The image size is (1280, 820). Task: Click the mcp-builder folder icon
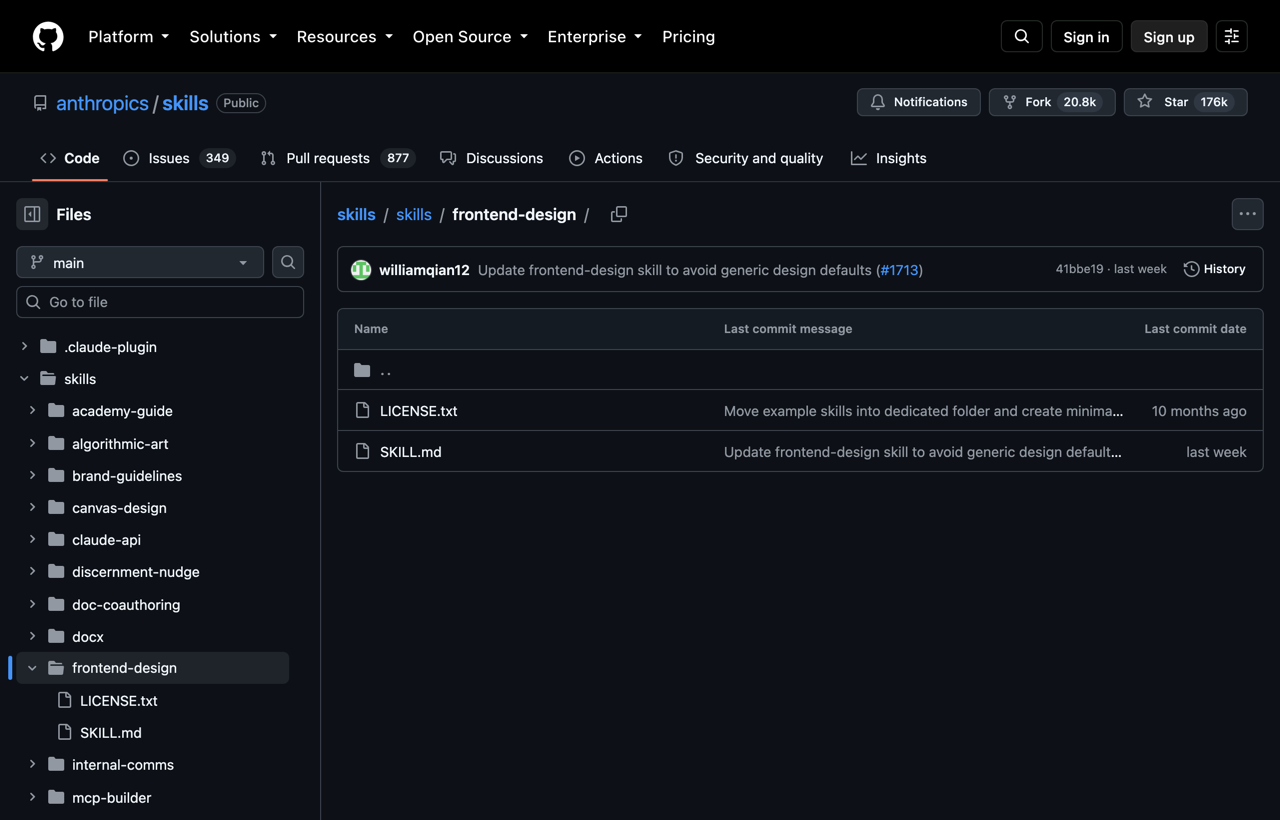pyautogui.click(x=56, y=798)
